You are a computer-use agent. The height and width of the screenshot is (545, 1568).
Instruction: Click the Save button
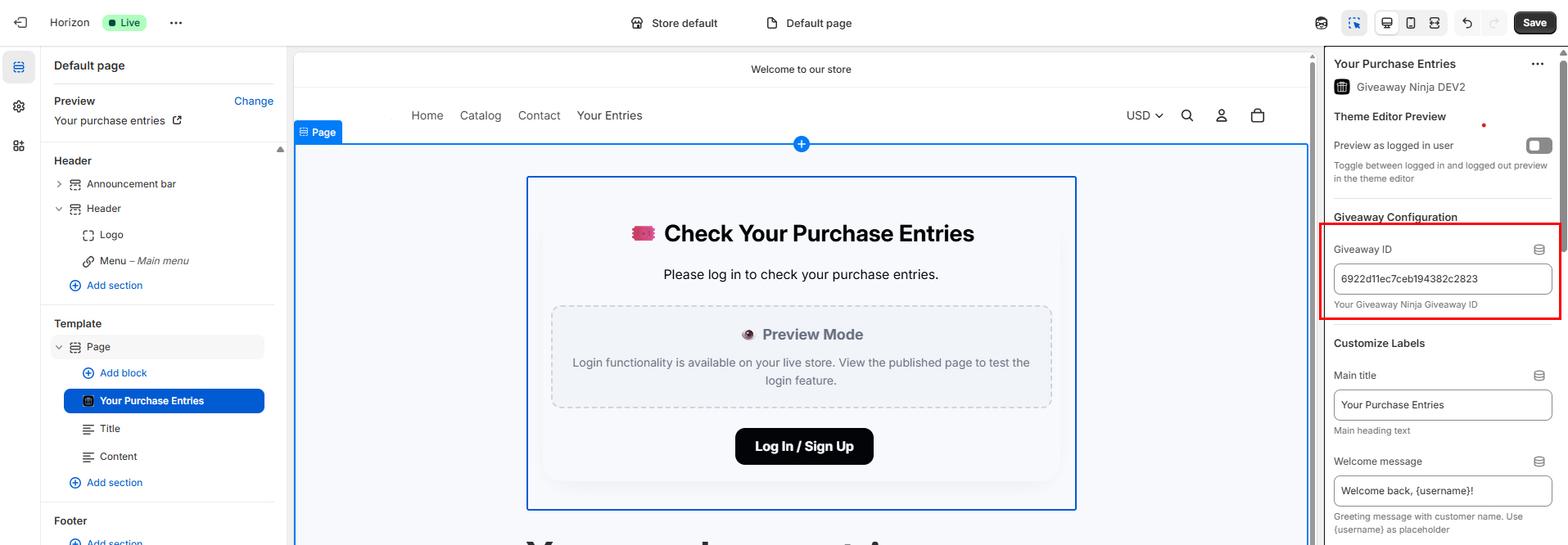coord(1534,23)
